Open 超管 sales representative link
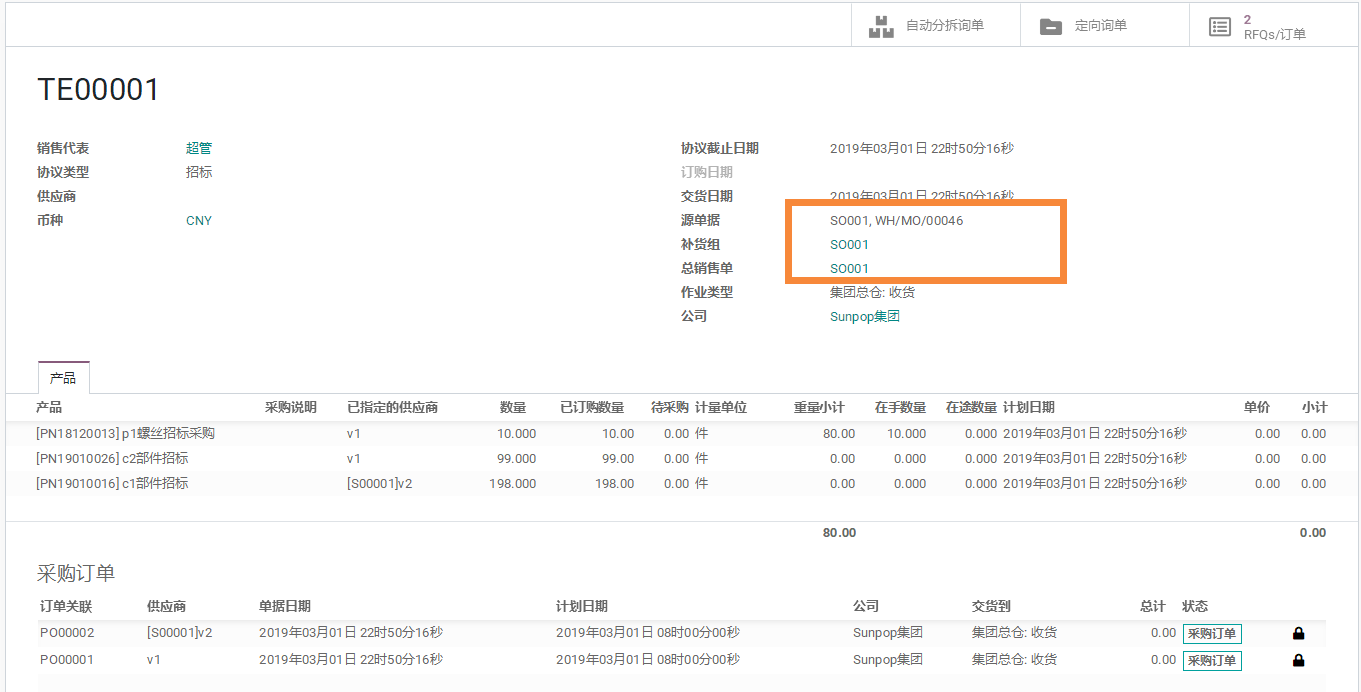 [198, 148]
